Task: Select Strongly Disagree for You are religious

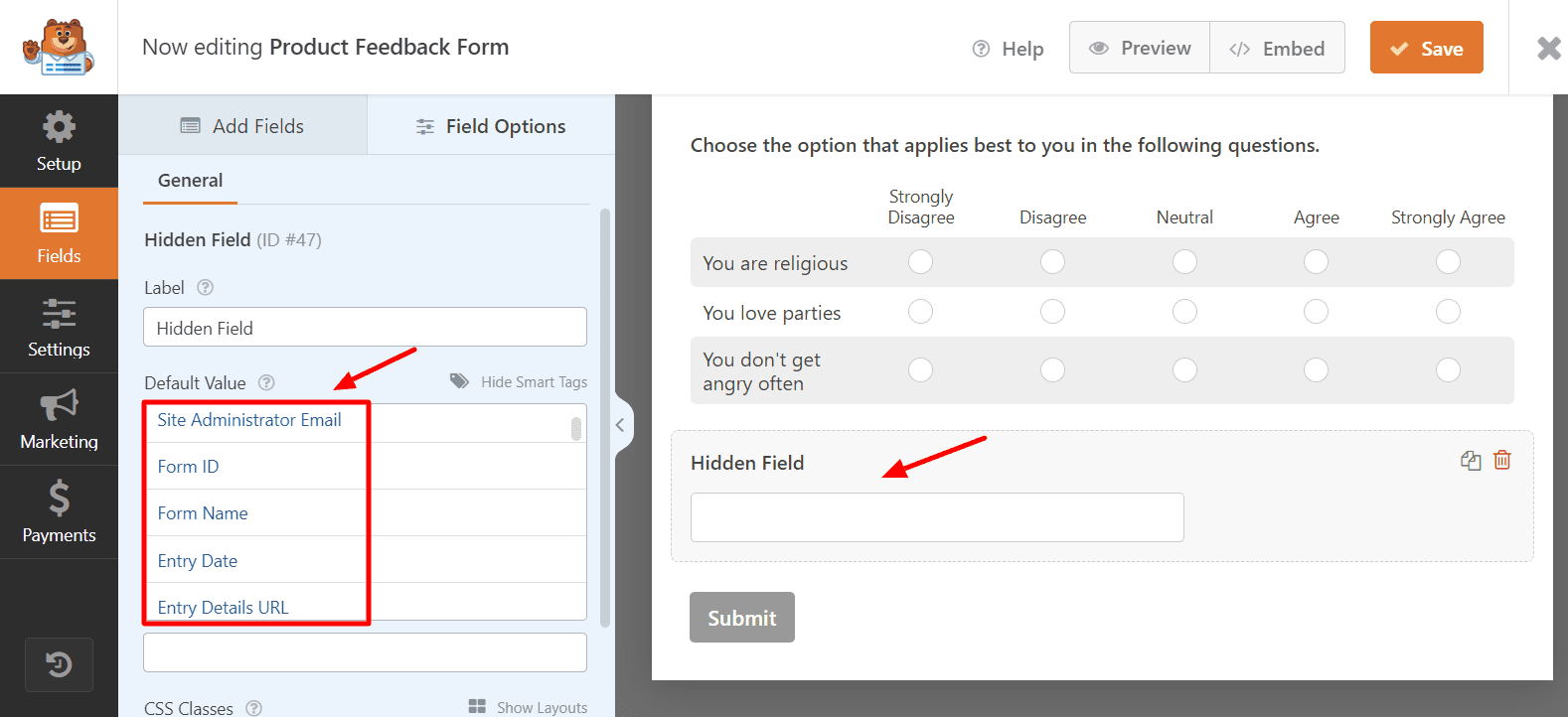Action: [921, 262]
